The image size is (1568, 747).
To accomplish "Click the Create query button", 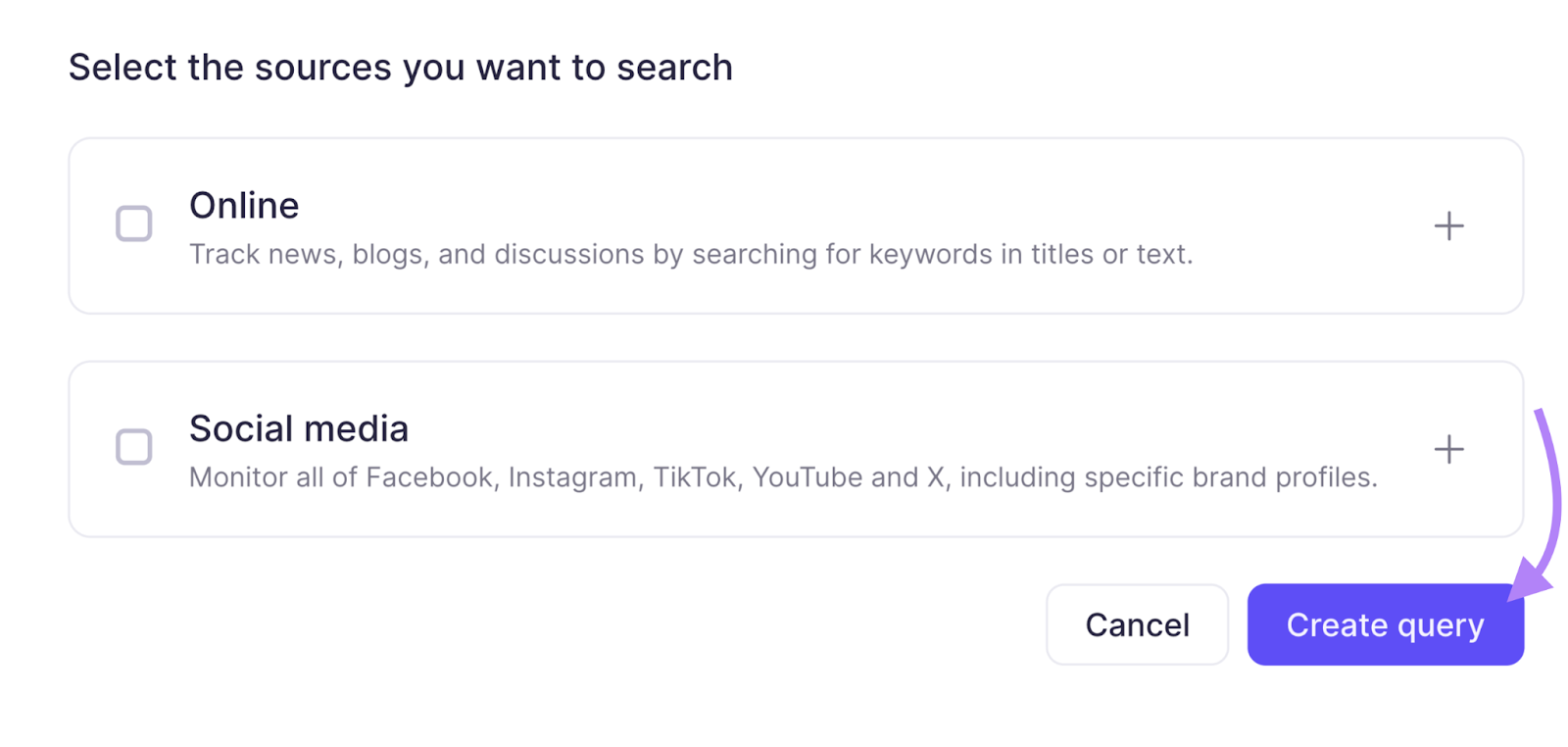I will 1384,624.
